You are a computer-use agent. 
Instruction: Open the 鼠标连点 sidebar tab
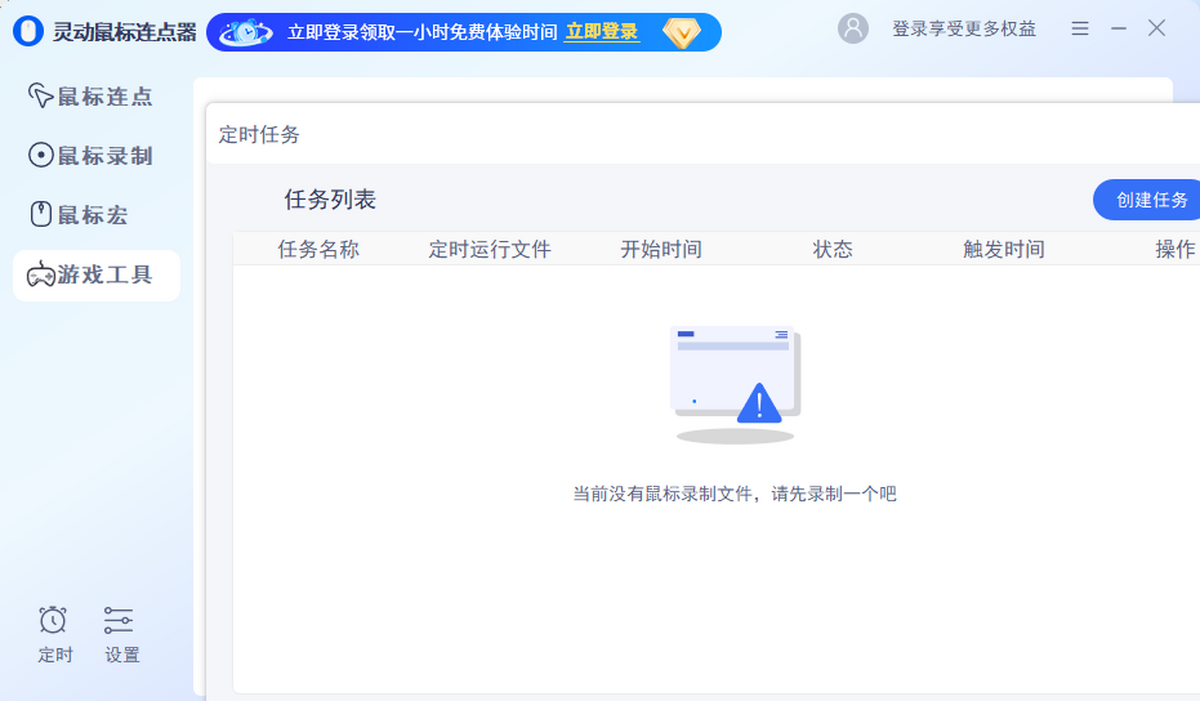[96, 97]
